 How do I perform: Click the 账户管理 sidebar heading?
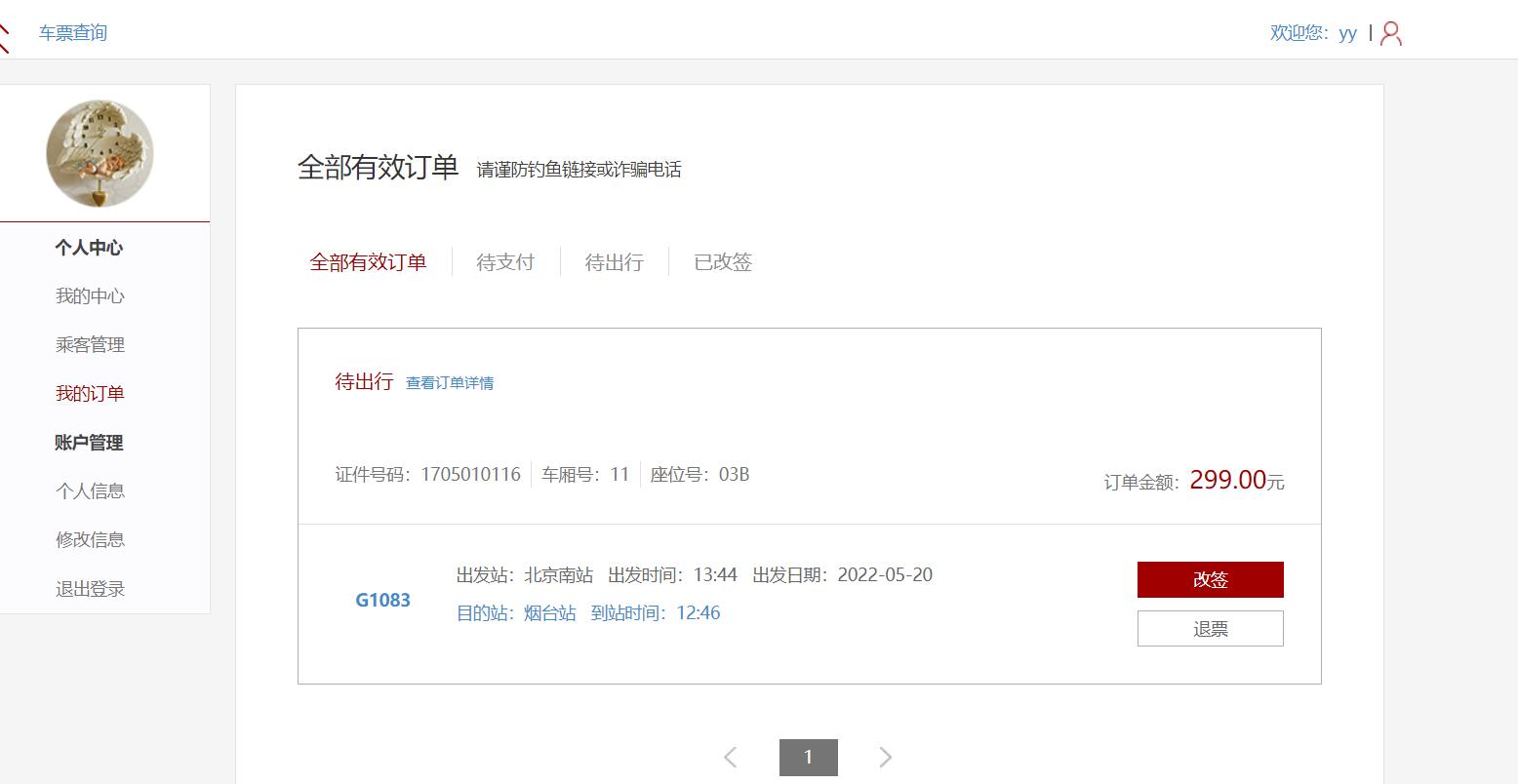point(89,443)
